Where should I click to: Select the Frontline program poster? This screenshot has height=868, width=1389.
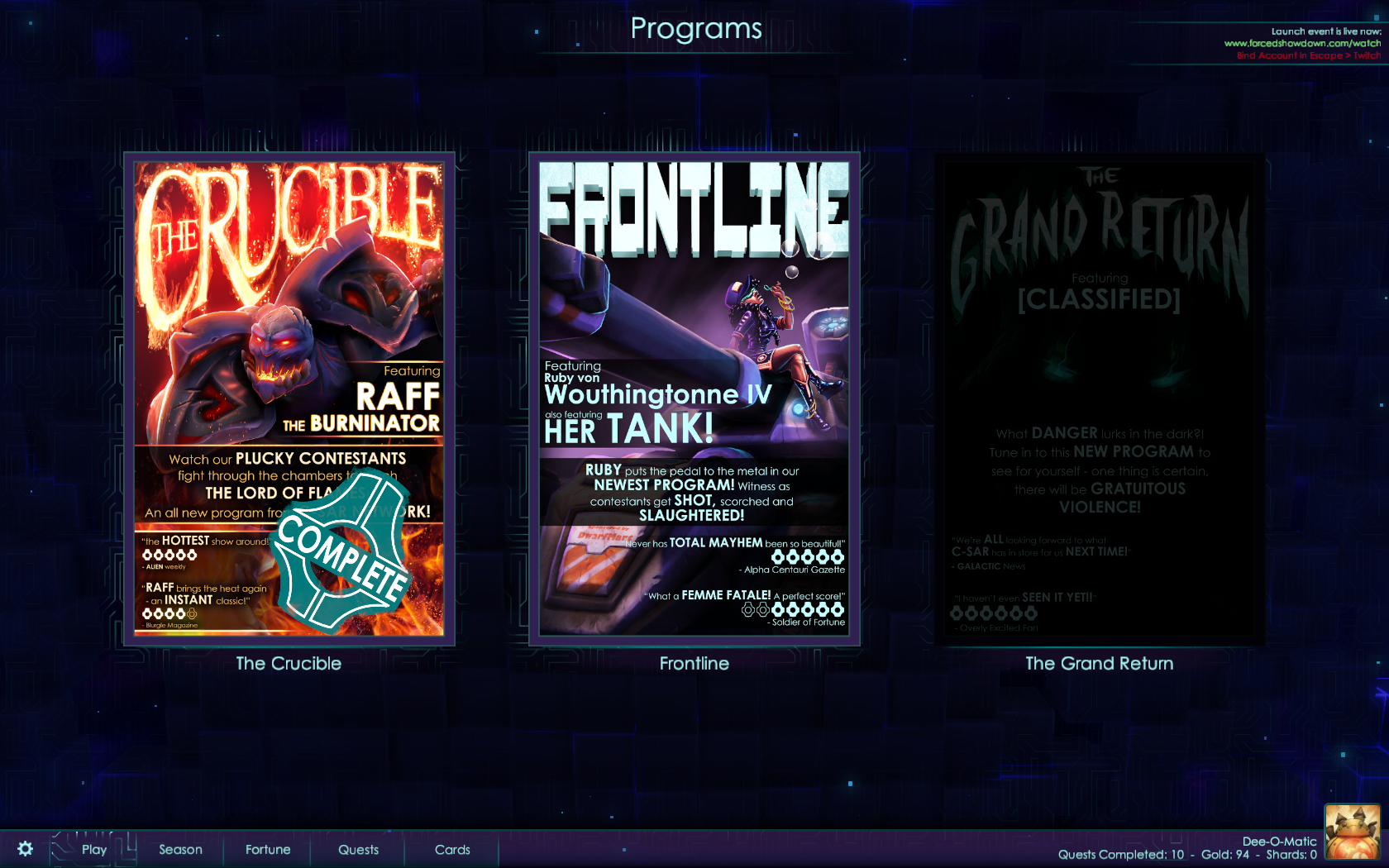point(694,398)
